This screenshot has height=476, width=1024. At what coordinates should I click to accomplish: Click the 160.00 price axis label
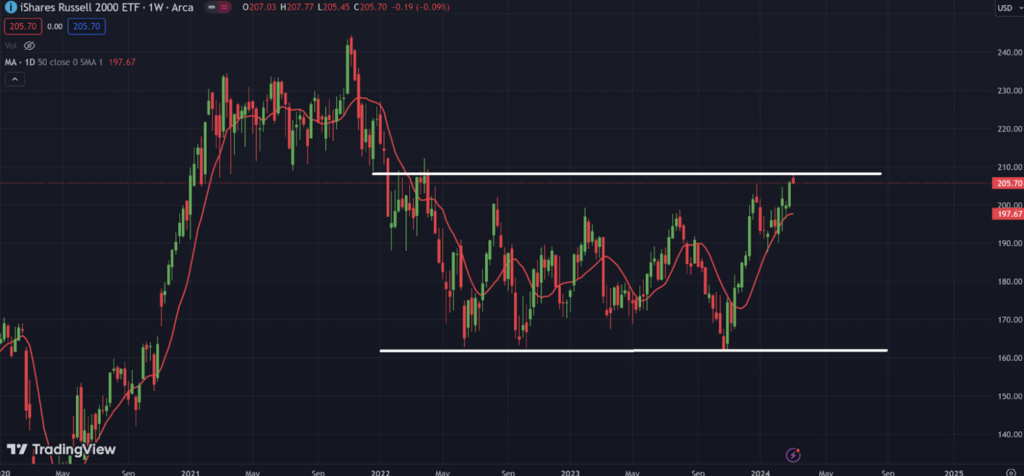click(x=1008, y=358)
